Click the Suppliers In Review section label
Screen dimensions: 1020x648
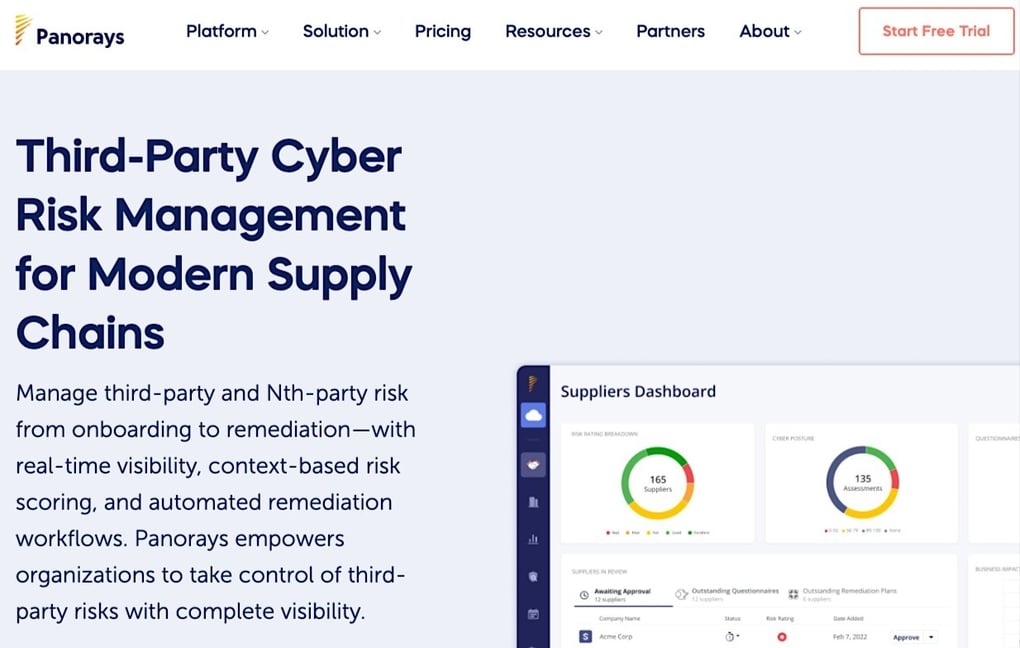click(599, 572)
